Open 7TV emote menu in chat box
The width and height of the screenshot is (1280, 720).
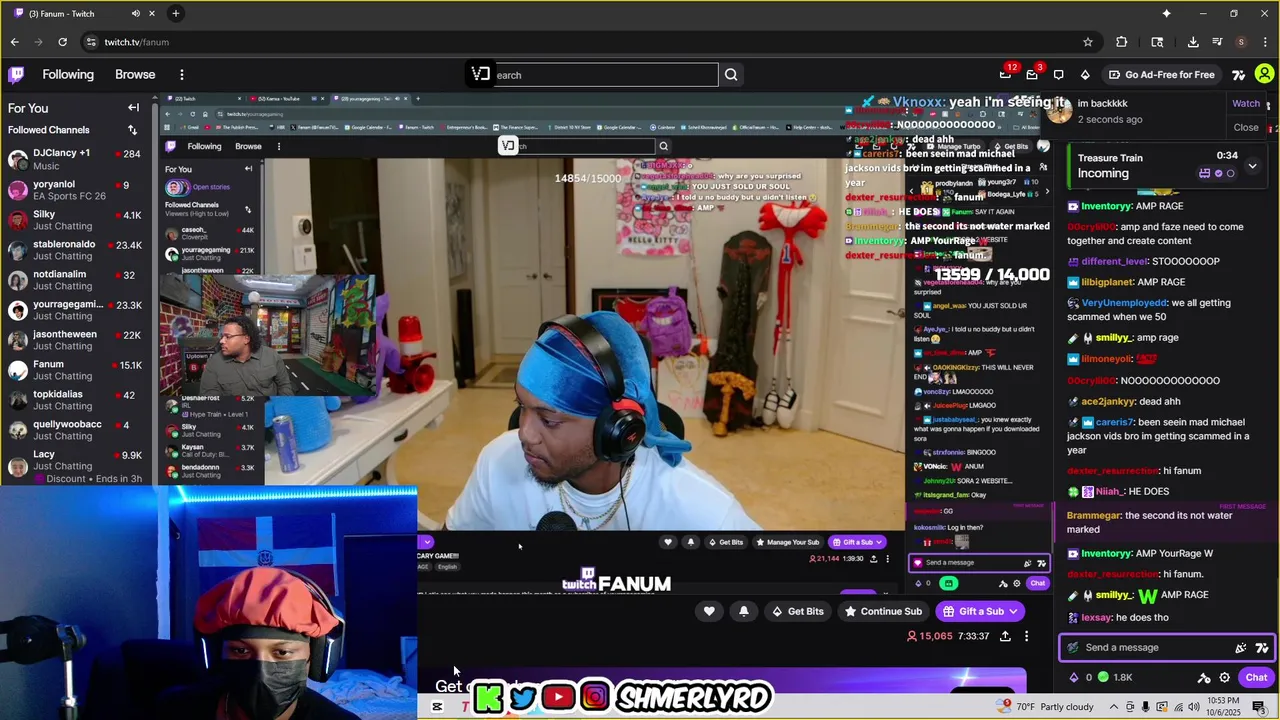pyautogui.click(x=1262, y=647)
